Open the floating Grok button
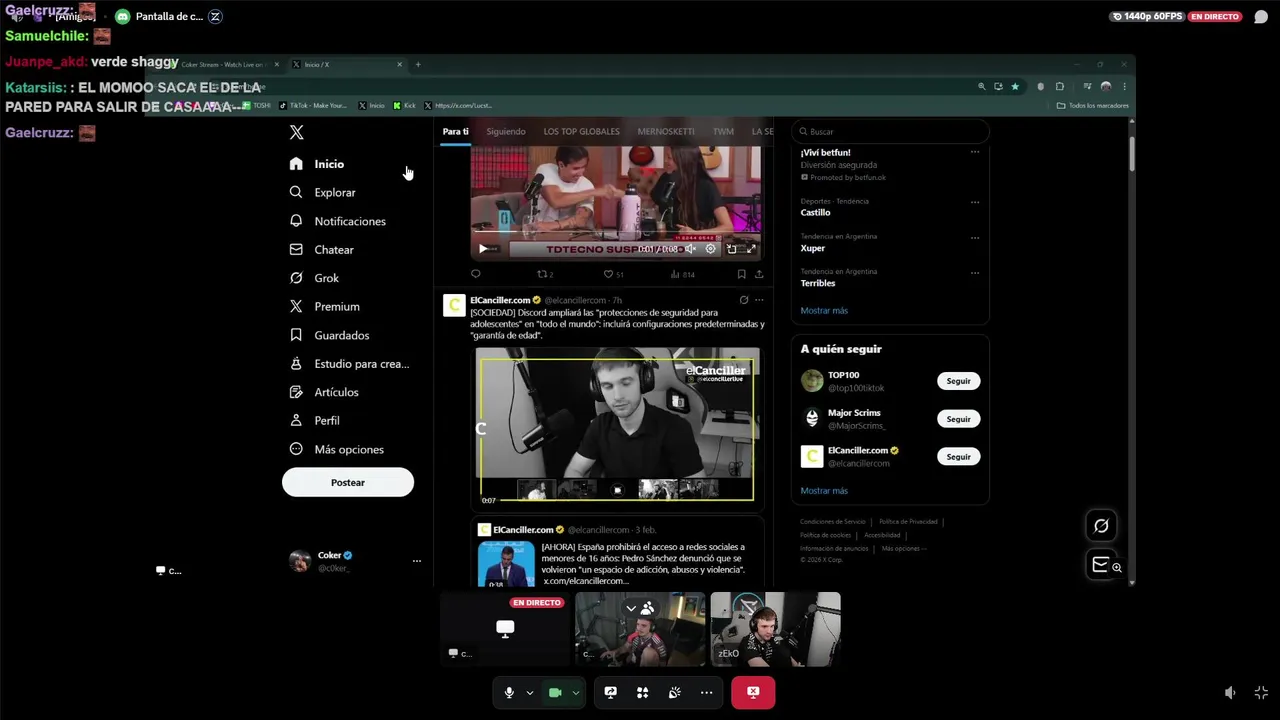This screenshot has width=1280, height=720. [1101, 526]
